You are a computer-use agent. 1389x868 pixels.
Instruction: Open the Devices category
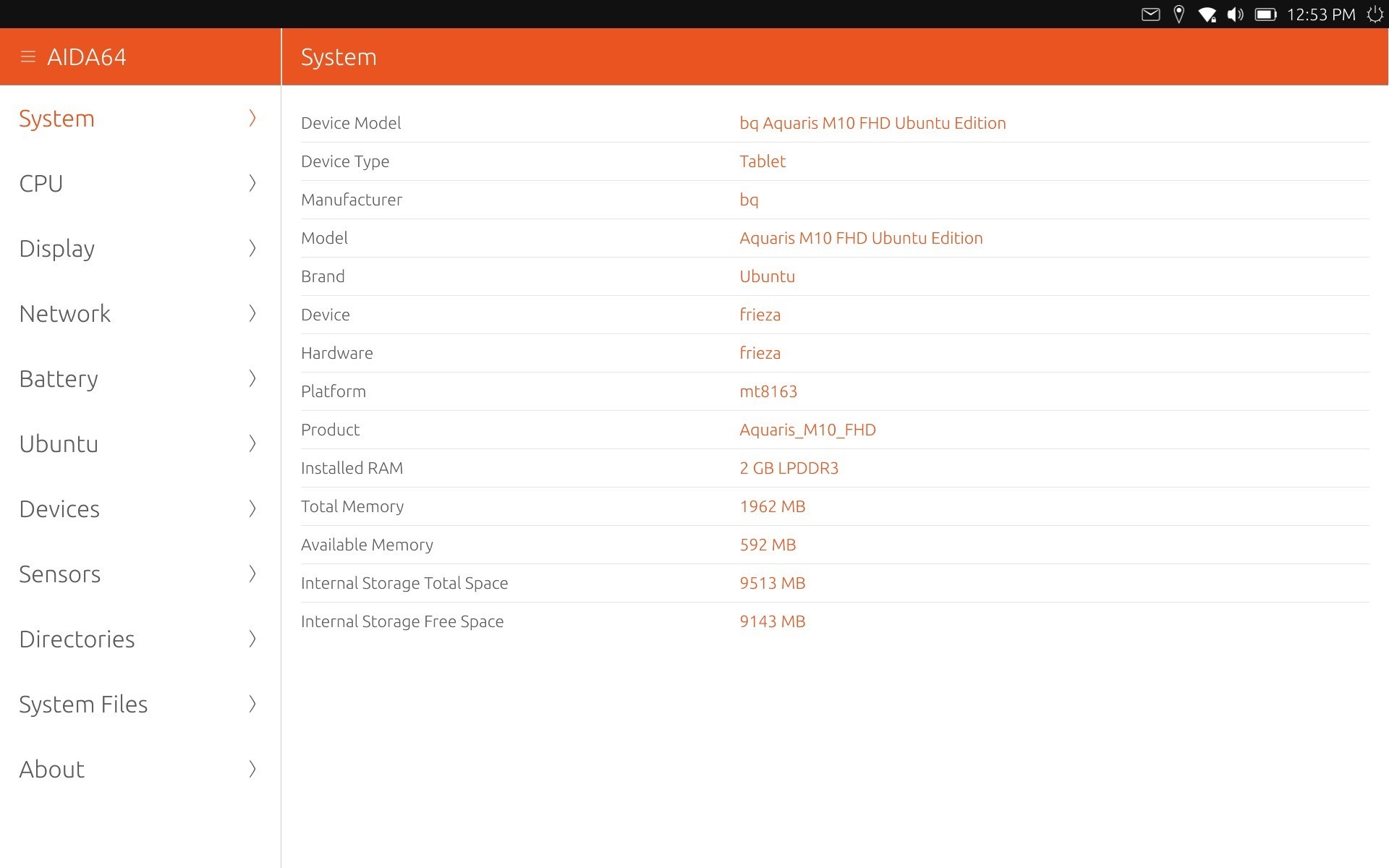tap(59, 509)
